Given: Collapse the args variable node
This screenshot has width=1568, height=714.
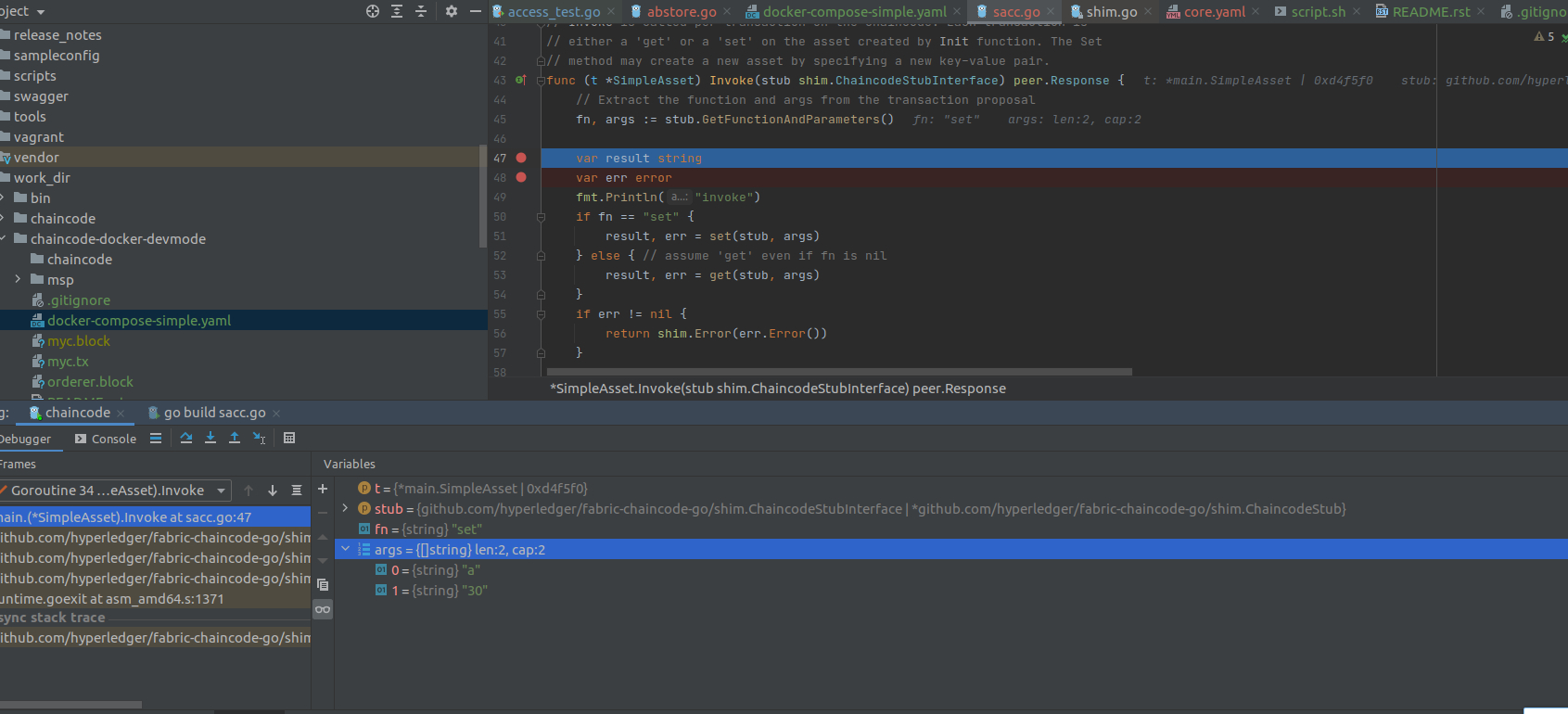Looking at the screenshot, I should [345, 549].
